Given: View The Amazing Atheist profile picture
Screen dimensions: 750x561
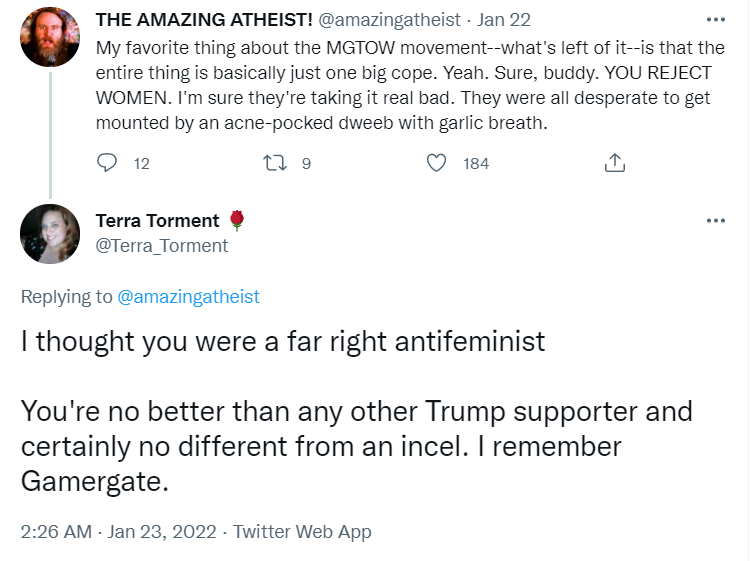Looking at the screenshot, I should 50,37.
